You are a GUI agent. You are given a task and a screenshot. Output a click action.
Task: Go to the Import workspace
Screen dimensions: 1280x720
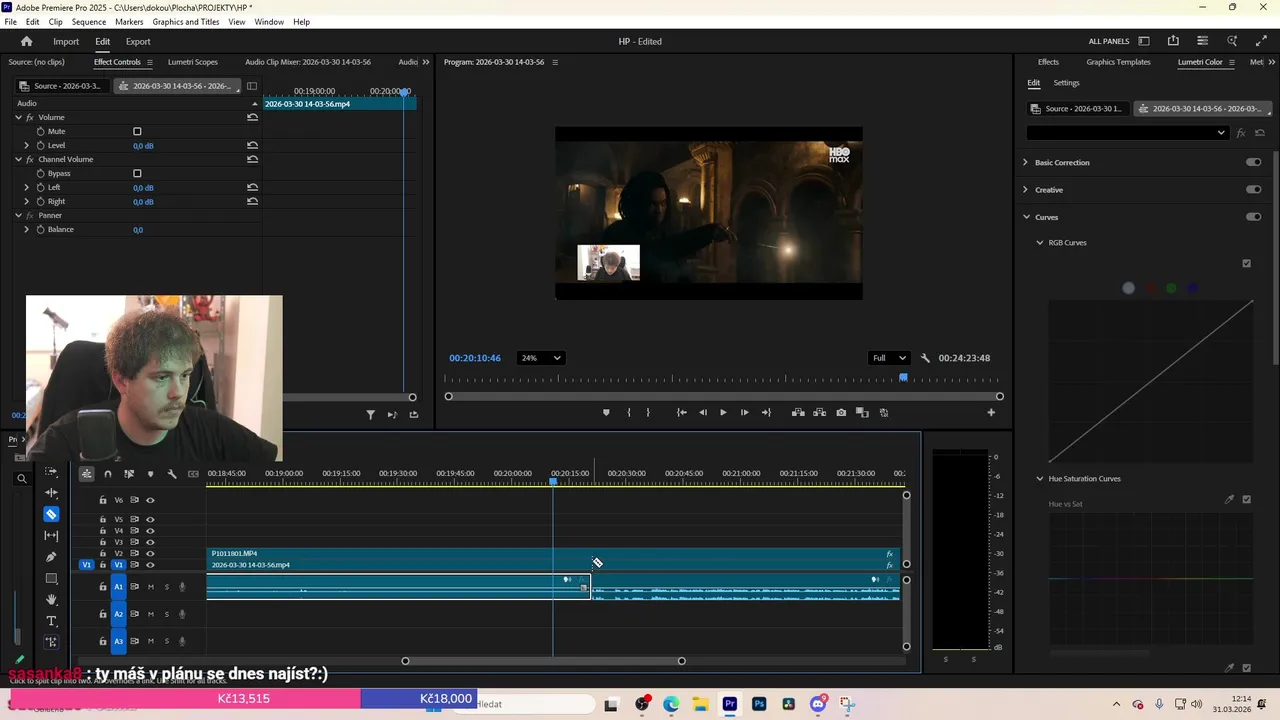click(x=66, y=41)
